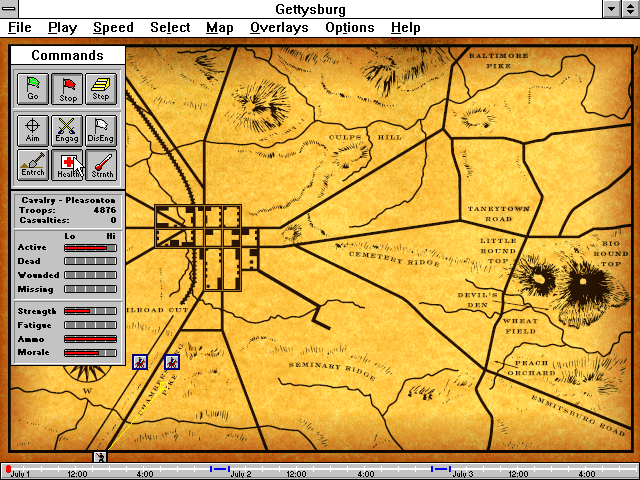Click the Big Round Top map label
This screenshot has height=480, width=640.
click(611, 253)
